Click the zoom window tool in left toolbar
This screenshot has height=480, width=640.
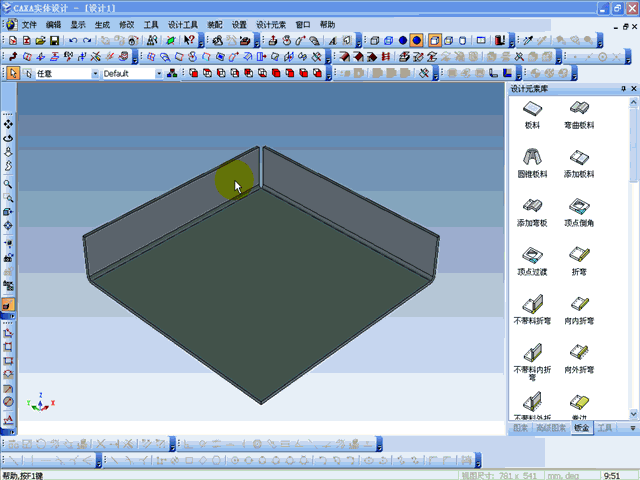8,198
